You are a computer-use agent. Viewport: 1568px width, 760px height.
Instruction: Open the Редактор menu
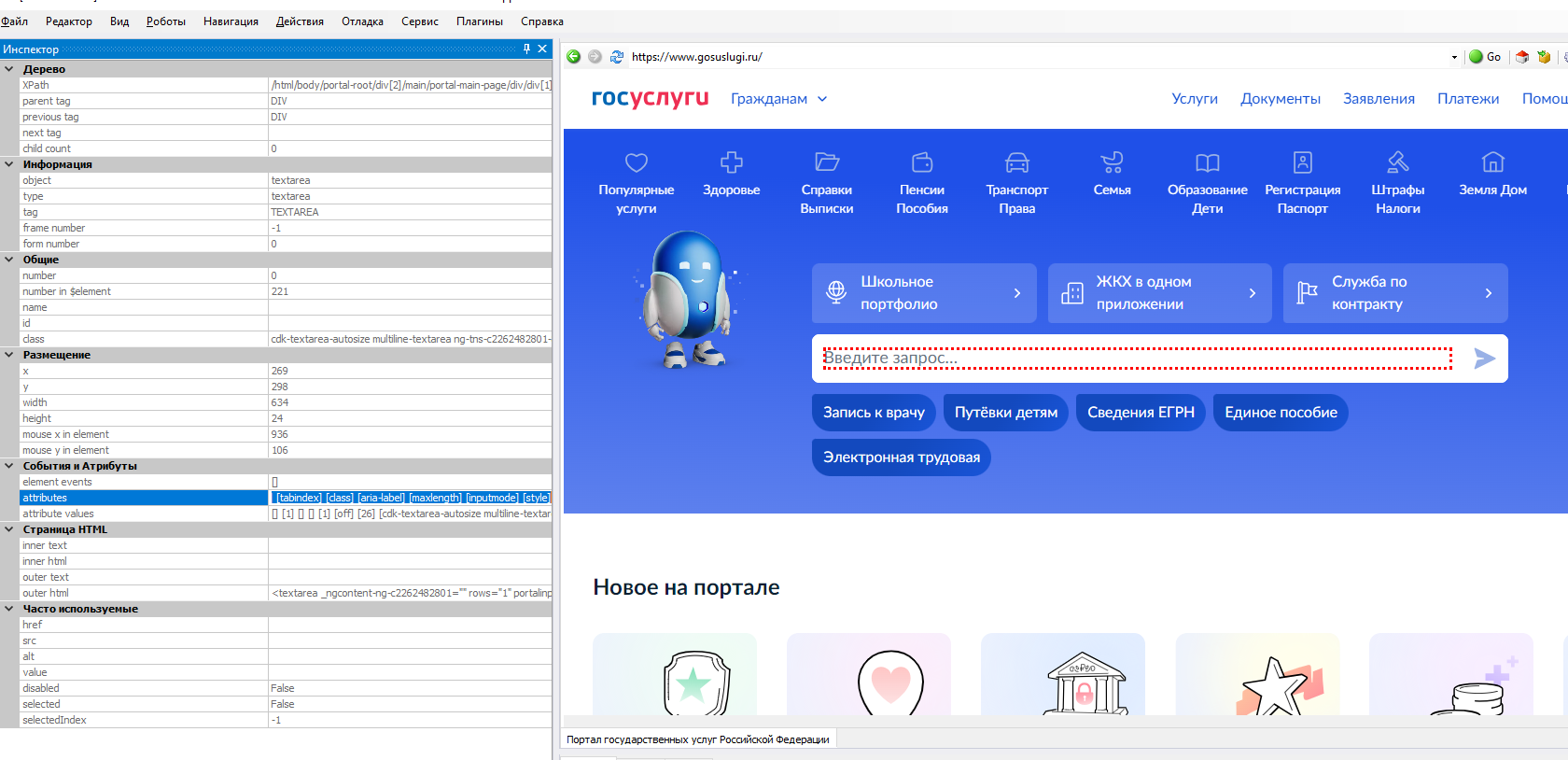click(x=69, y=21)
